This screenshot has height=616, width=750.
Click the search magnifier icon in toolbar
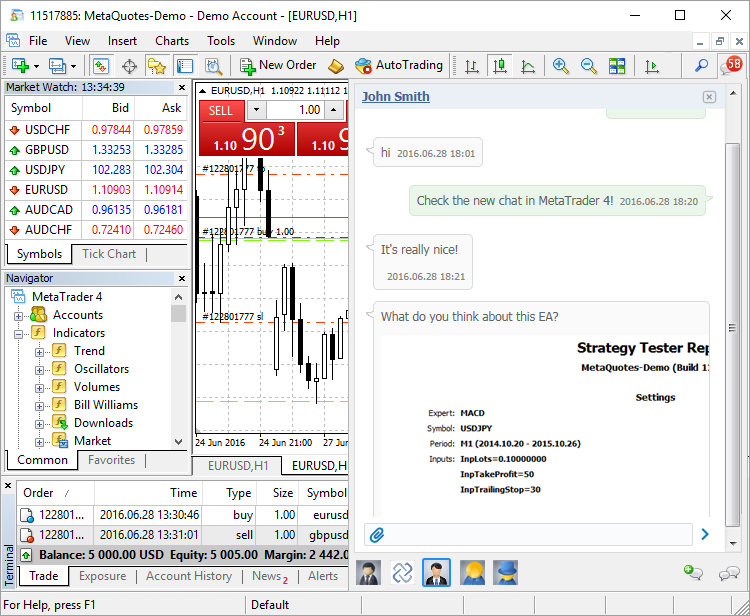tap(702, 66)
